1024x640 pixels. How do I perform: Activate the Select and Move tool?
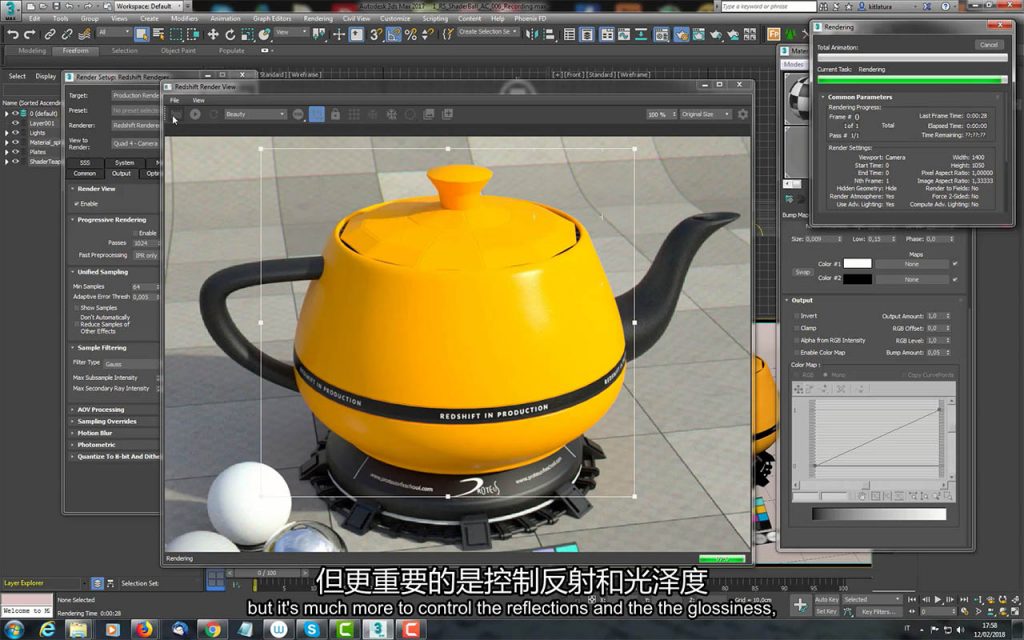click(213, 34)
